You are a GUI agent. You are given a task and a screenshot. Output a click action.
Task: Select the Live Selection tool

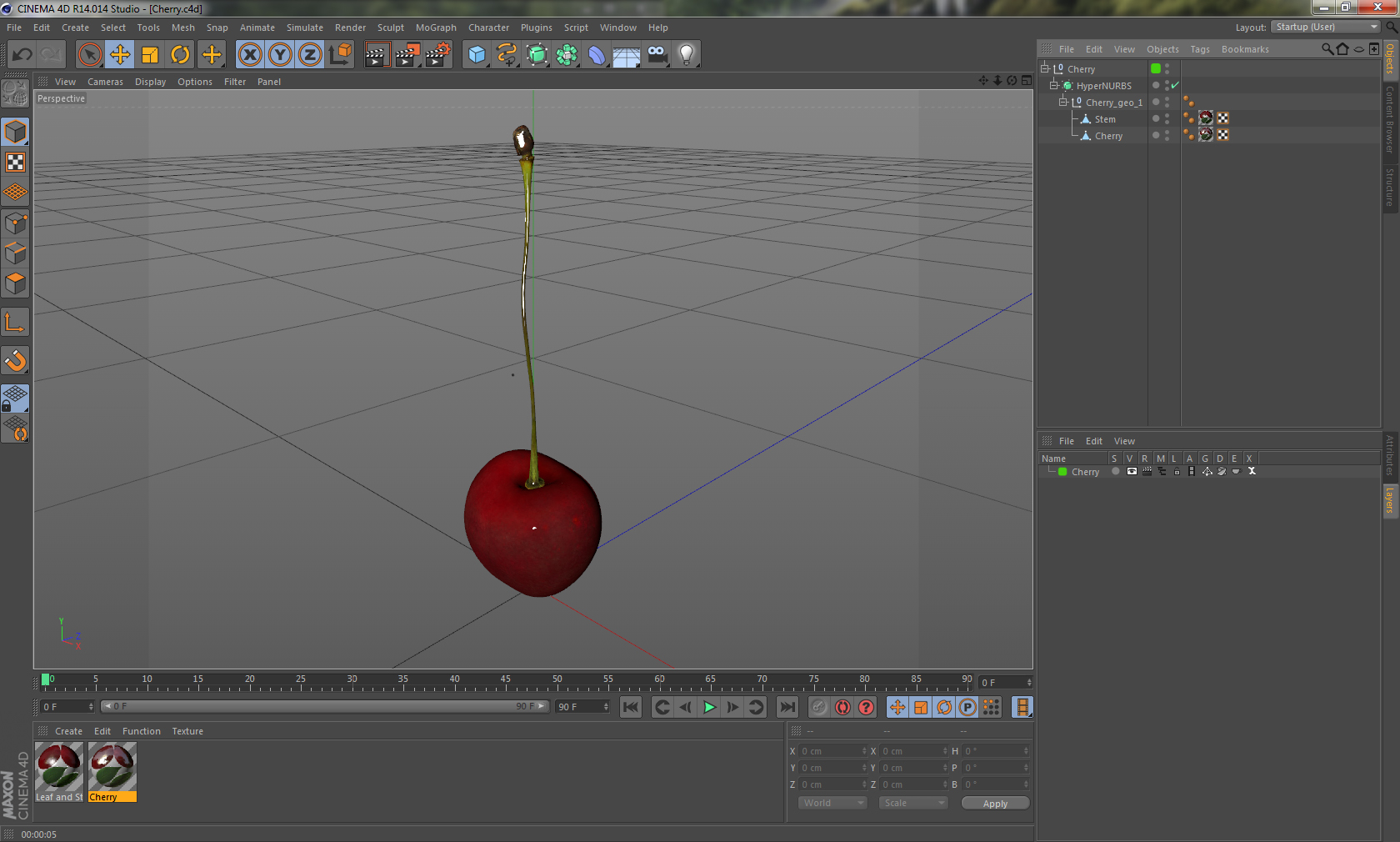(x=89, y=55)
